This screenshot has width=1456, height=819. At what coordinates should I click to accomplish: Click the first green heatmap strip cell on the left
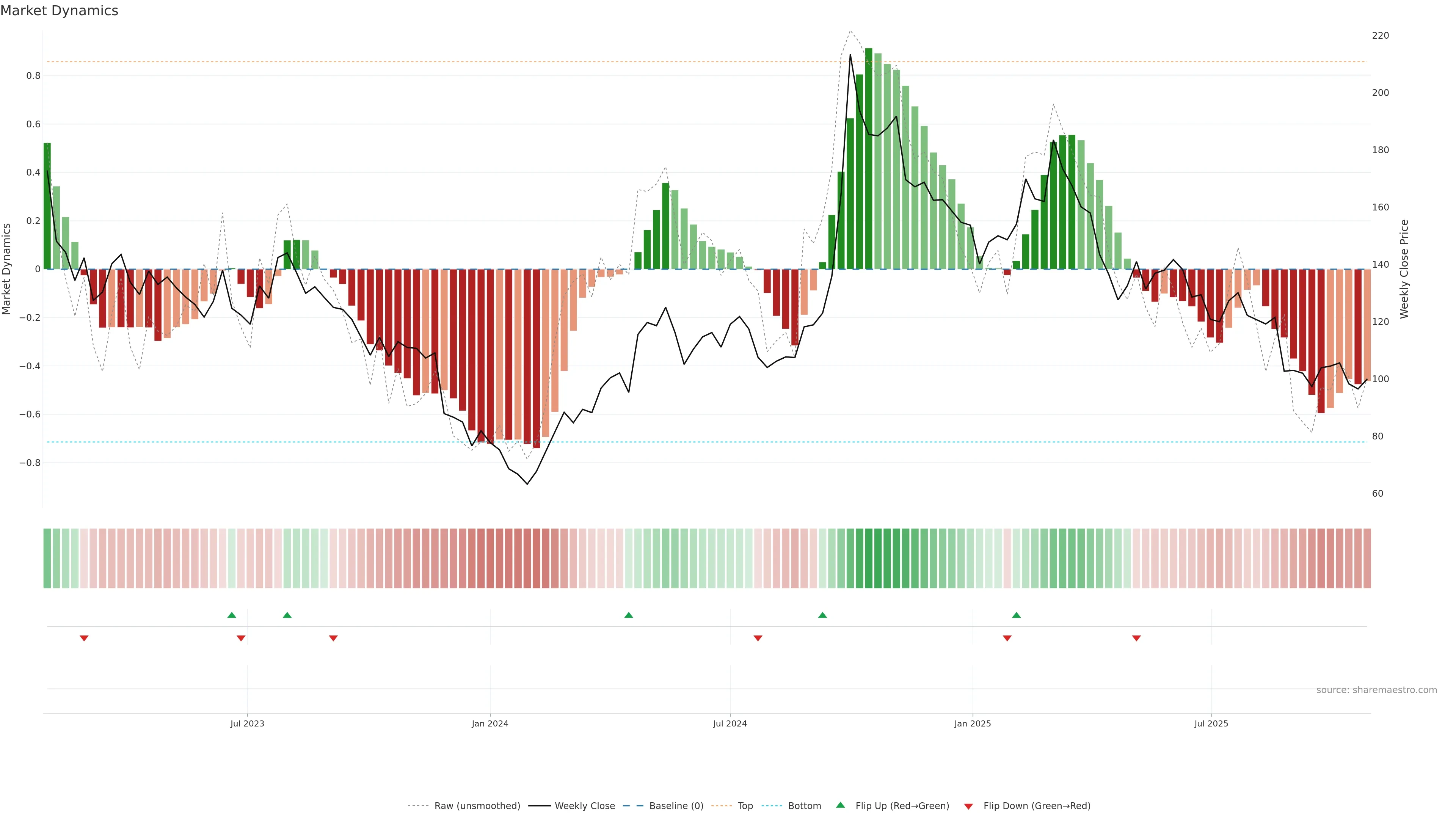(x=47, y=558)
